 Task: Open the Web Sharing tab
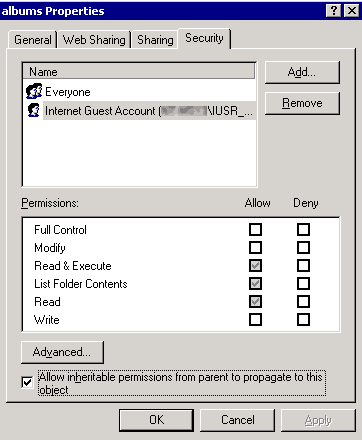(94, 40)
